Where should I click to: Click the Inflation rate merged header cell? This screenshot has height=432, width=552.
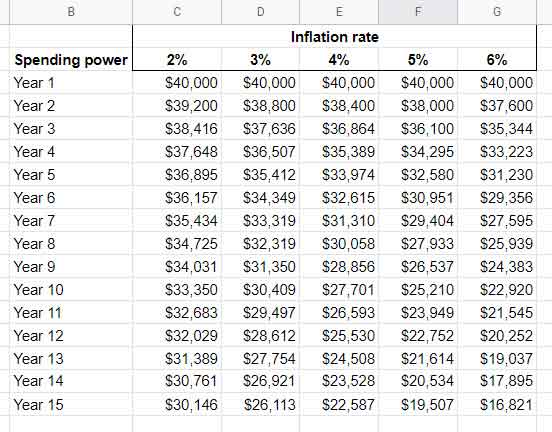coord(334,37)
